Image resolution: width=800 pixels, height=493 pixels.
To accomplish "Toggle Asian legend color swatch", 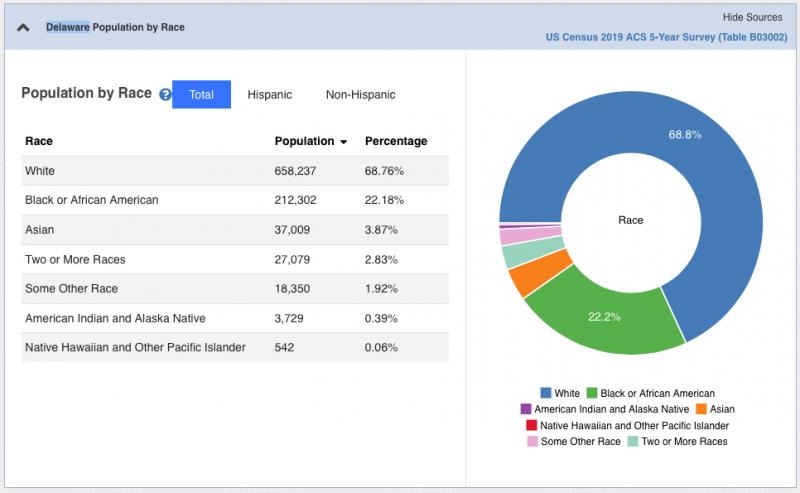I will click(x=700, y=409).
